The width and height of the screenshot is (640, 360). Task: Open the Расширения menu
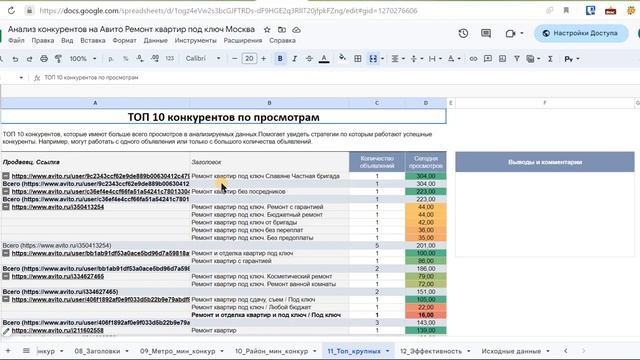243,40
